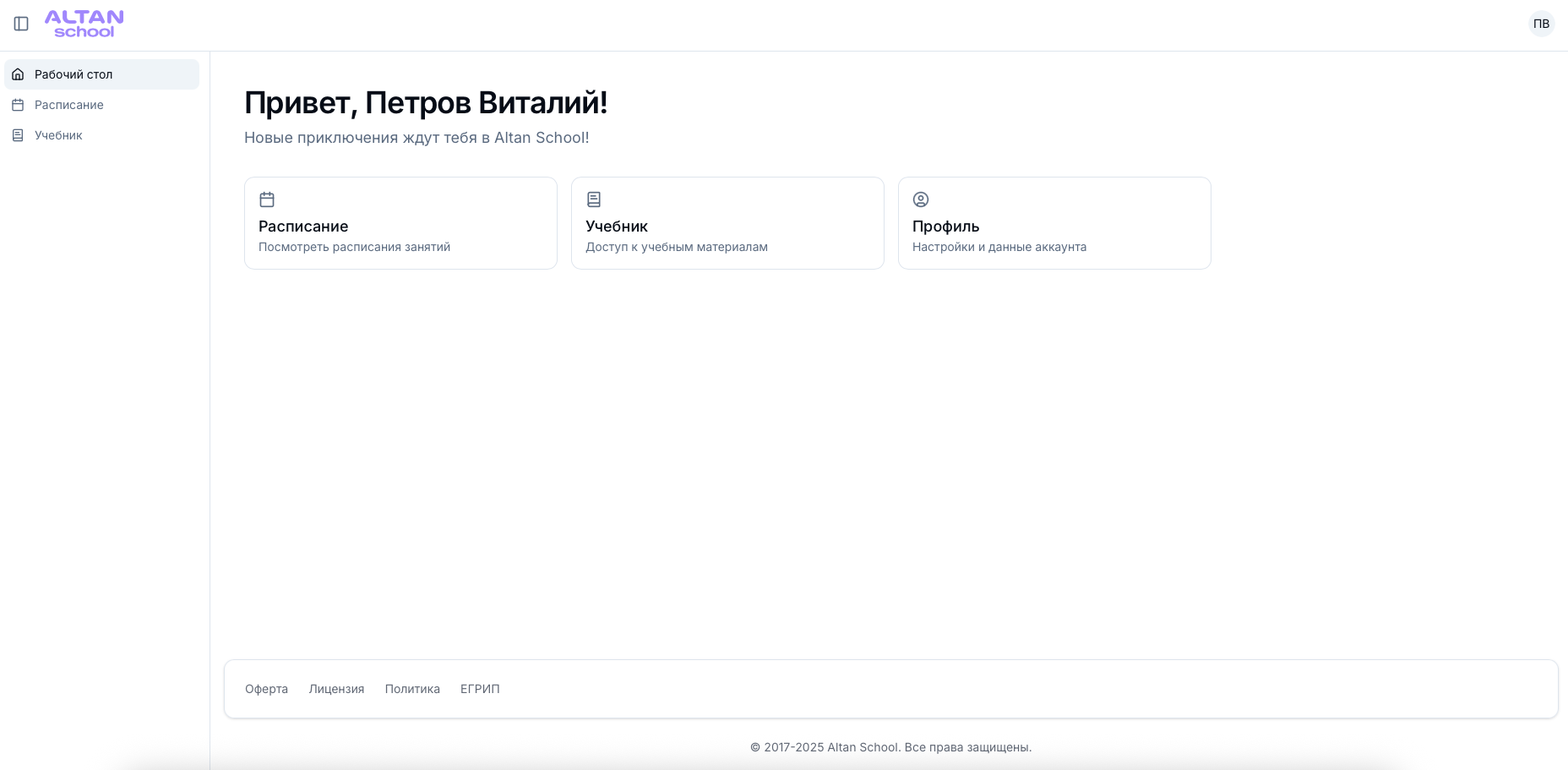Click the calendar icon in the sidebar
This screenshot has height=770, width=1568.
click(18, 105)
